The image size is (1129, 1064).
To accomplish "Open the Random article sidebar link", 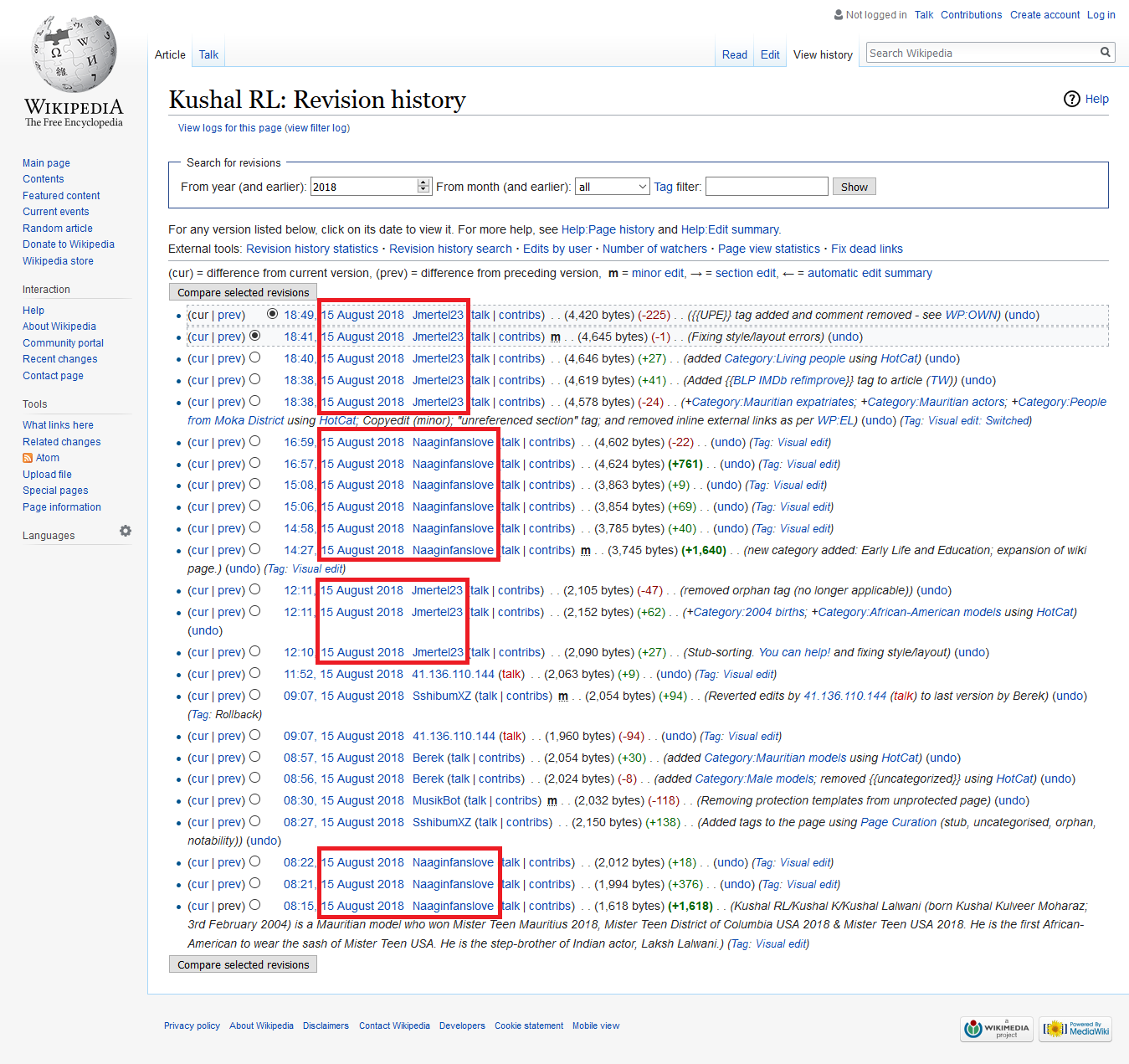I will pyautogui.click(x=58, y=229).
